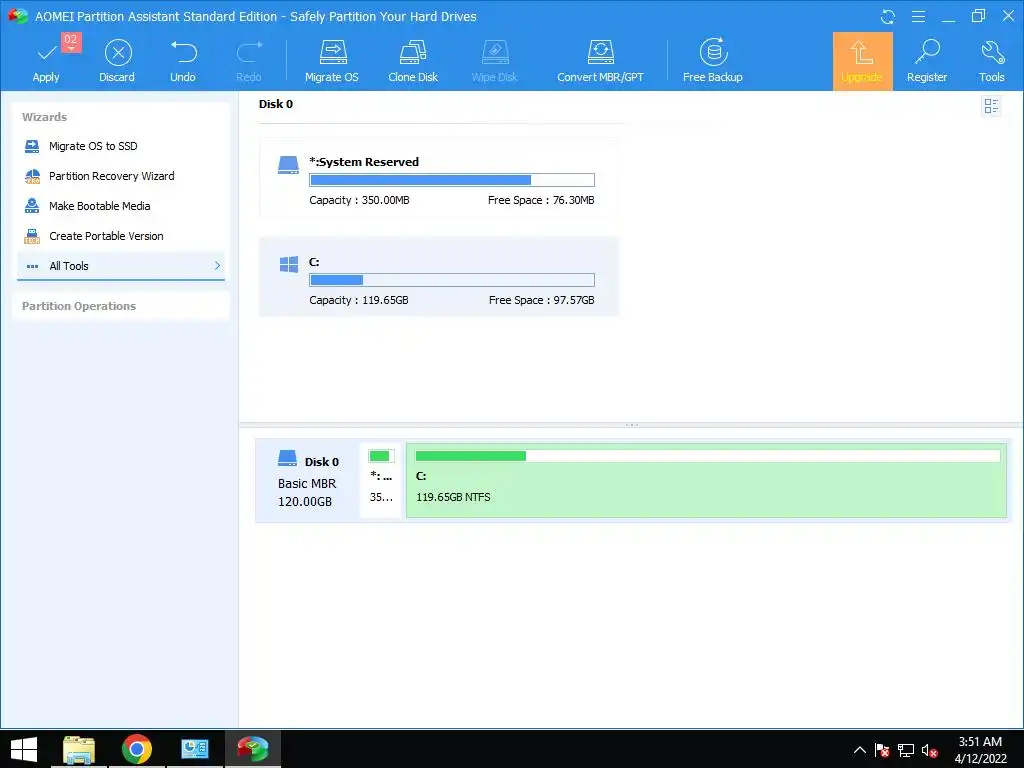Select the System Reserved partition card
Screen dimensions: 1024x768
[x=439, y=178]
